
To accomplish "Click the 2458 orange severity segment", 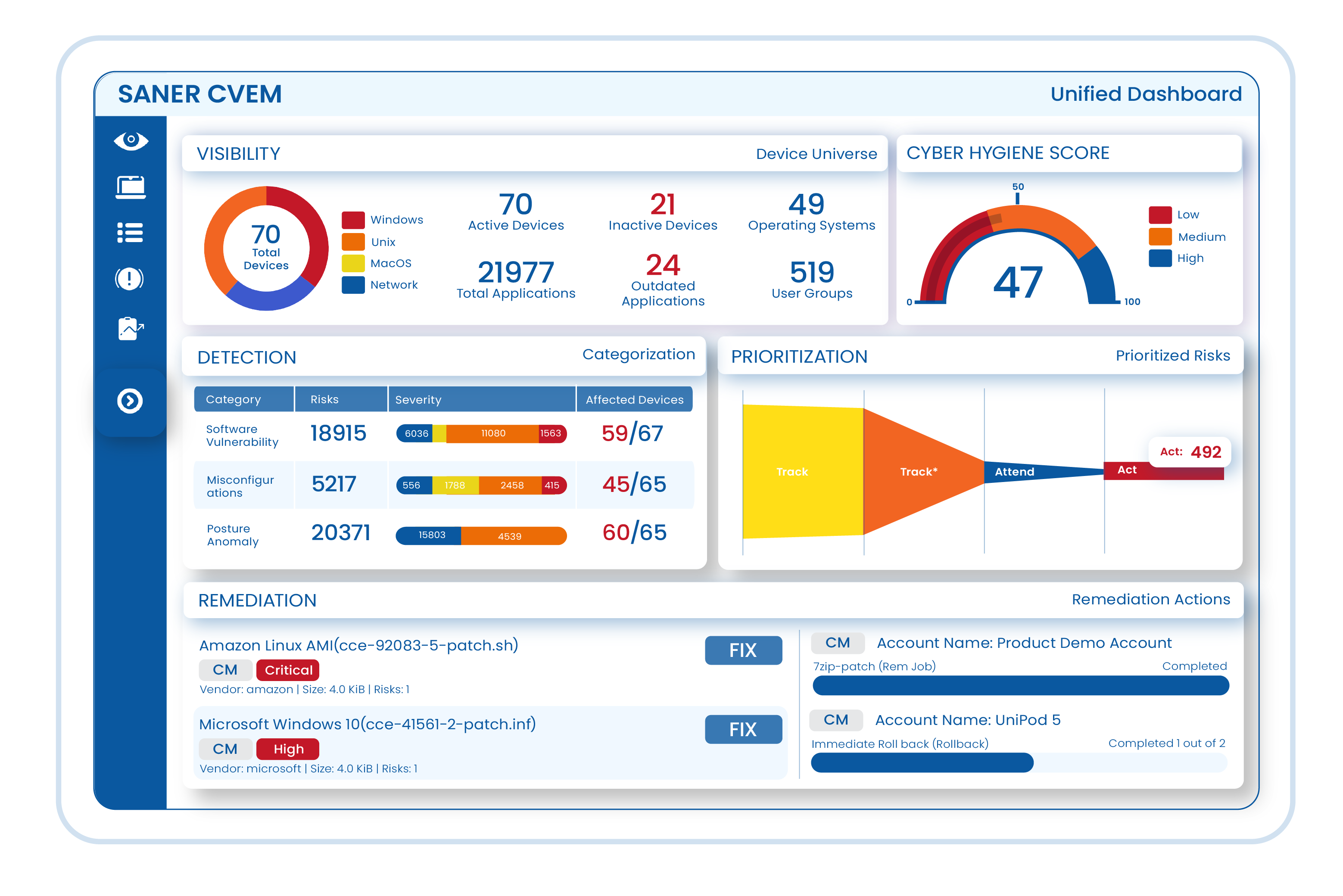I will 510,486.
